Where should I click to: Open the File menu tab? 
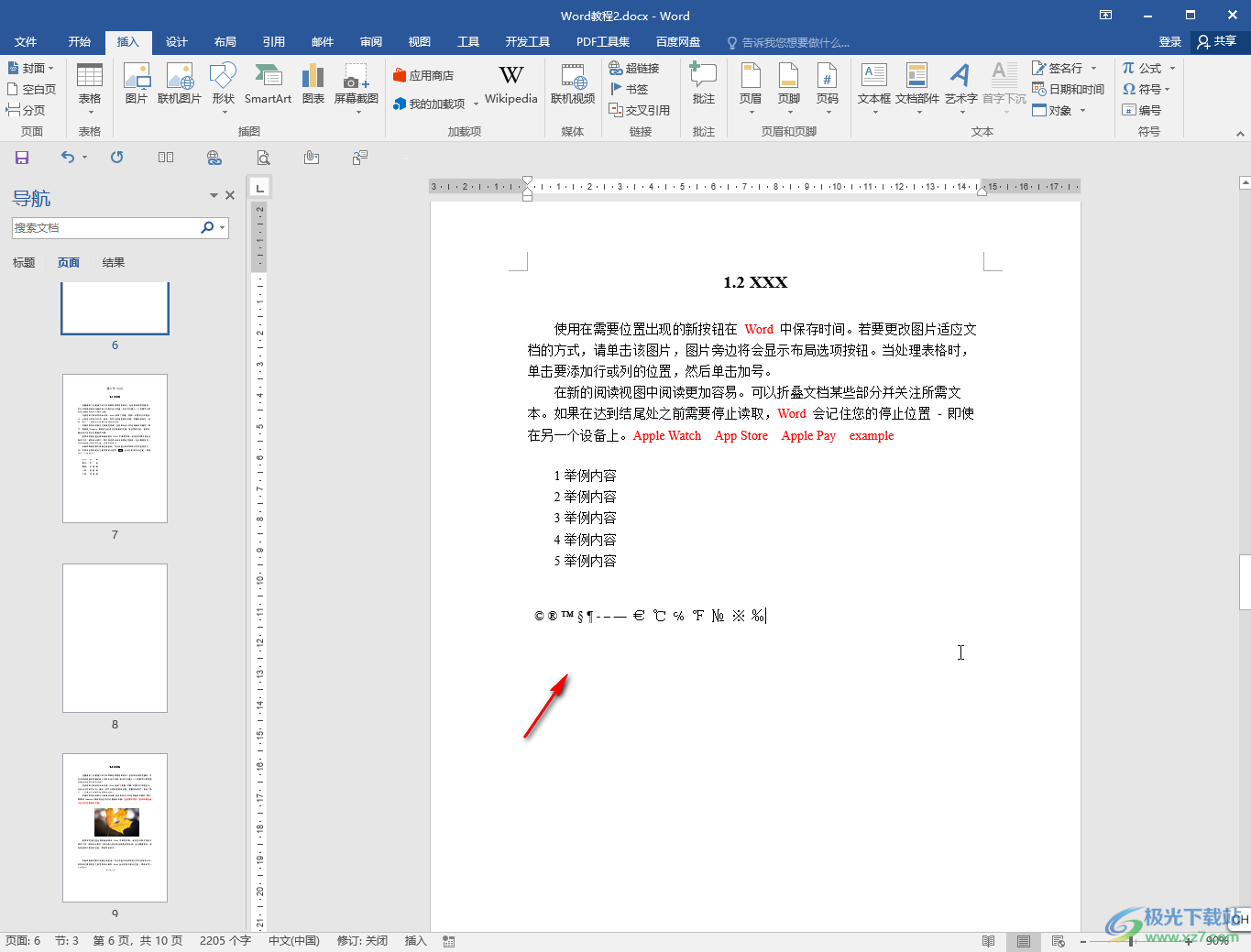[26, 42]
